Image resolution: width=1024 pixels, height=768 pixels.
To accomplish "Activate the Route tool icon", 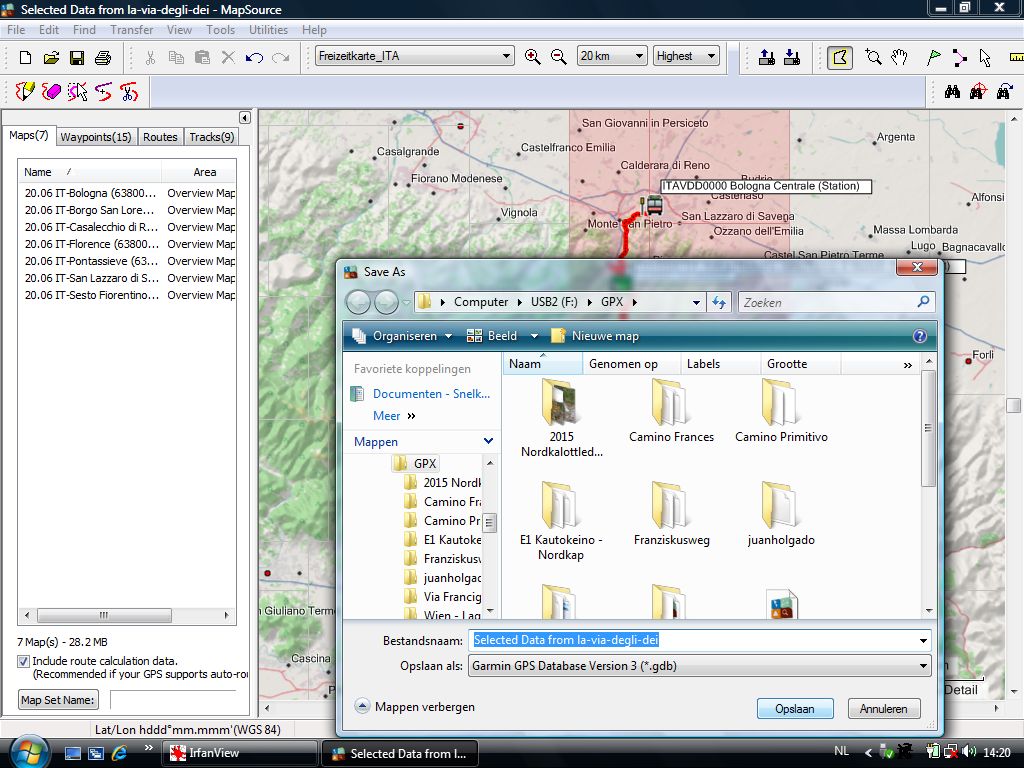I will click(960, 57).
